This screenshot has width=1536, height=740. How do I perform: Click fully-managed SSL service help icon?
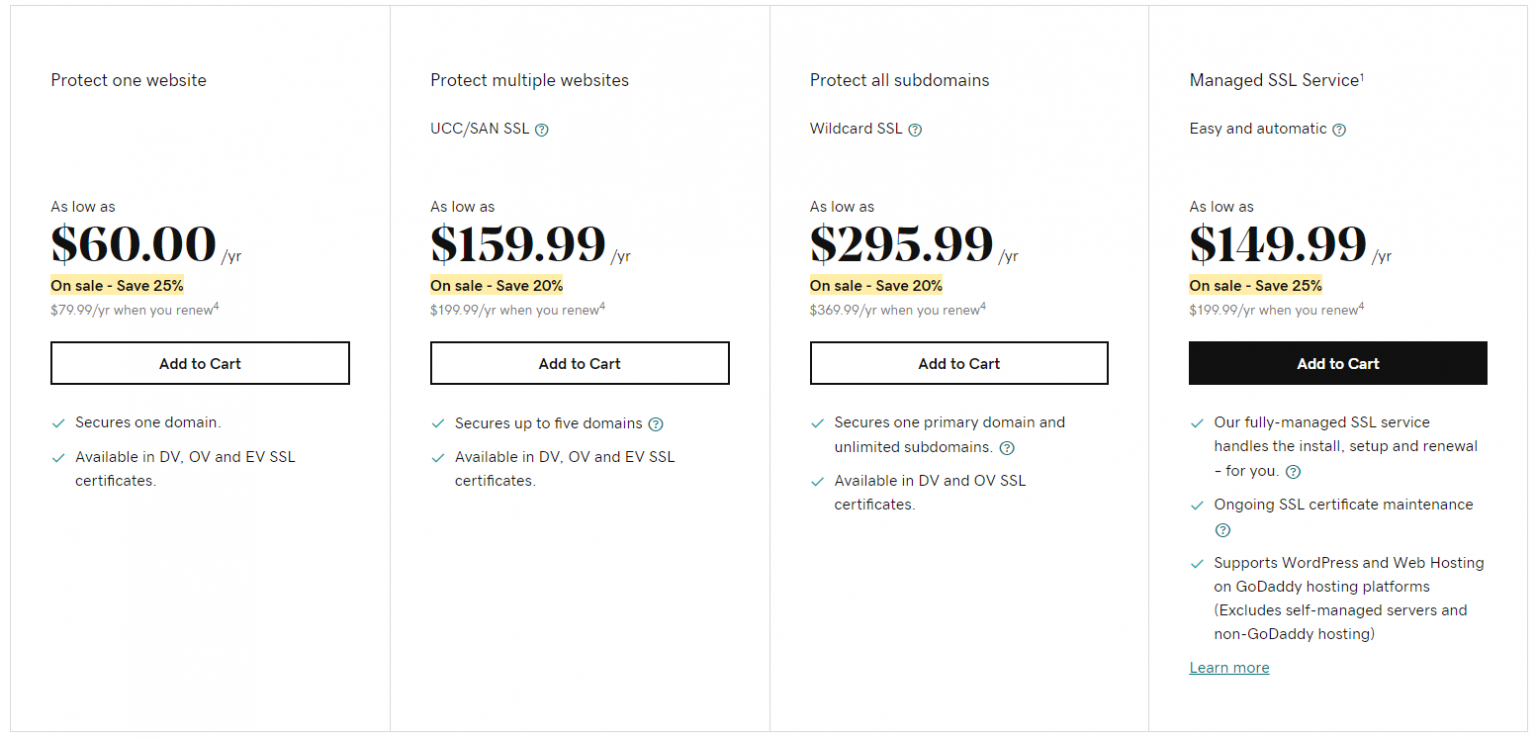[1292, 470]
